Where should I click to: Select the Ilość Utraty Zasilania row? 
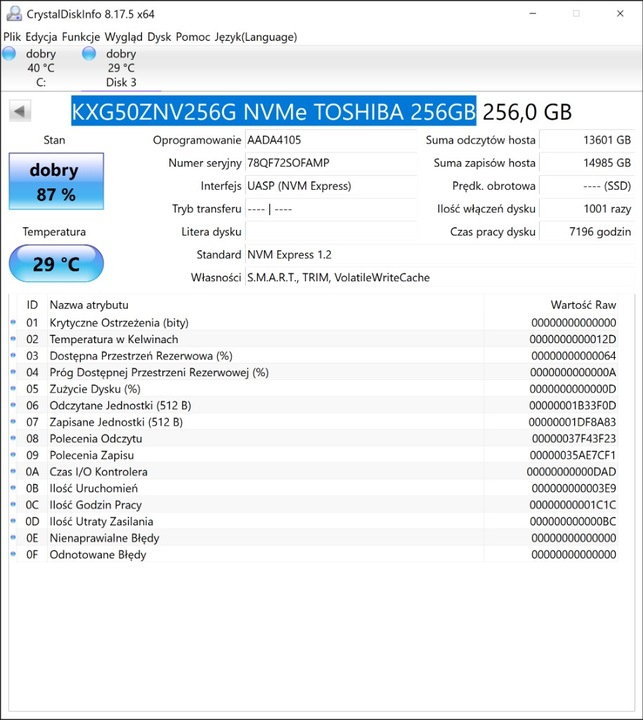[x=314, y=521]
